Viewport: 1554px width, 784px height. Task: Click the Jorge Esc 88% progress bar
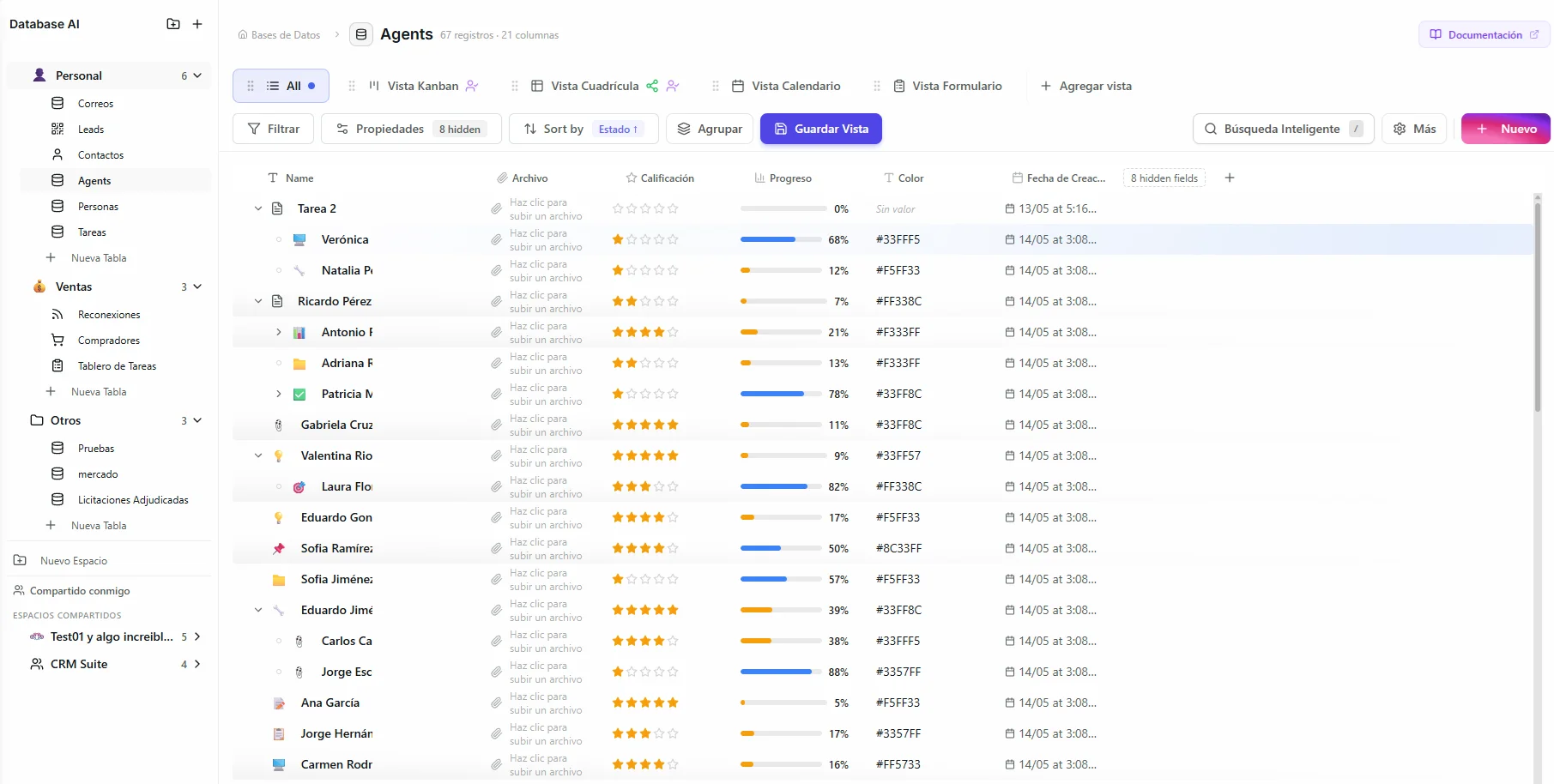click(781, 672)
